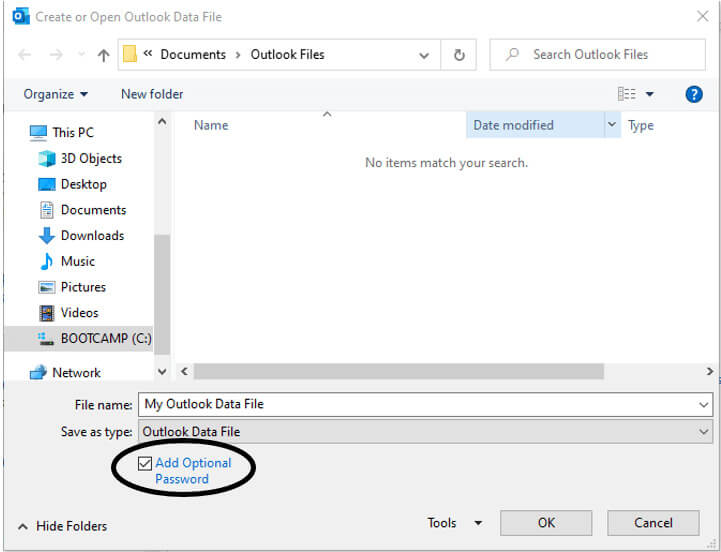This screenshot has height=552, width=721.
Task: Open Date modified column filter dropdown
Action: click(612, 125)
